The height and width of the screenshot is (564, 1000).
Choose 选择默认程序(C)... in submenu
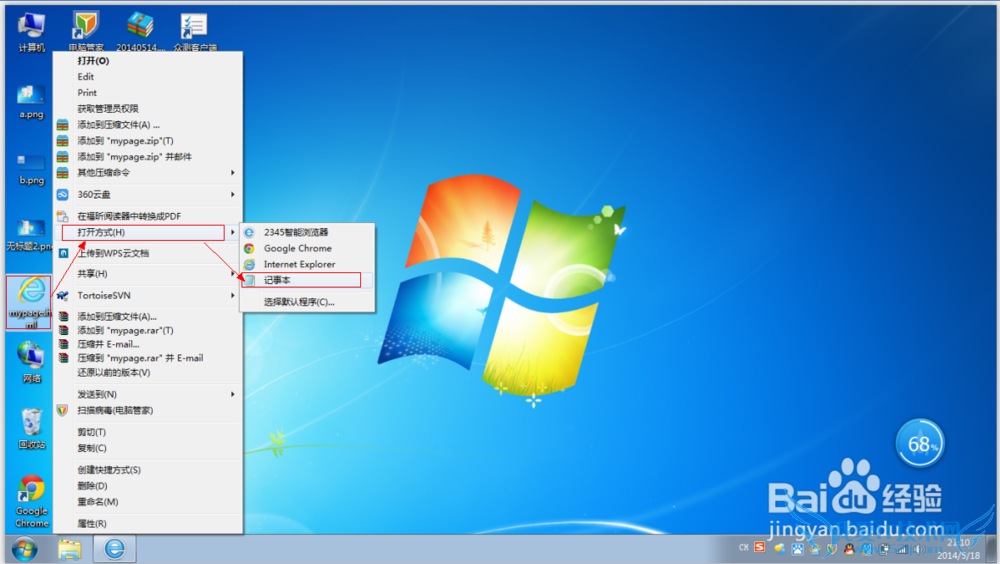coord(307,302)
